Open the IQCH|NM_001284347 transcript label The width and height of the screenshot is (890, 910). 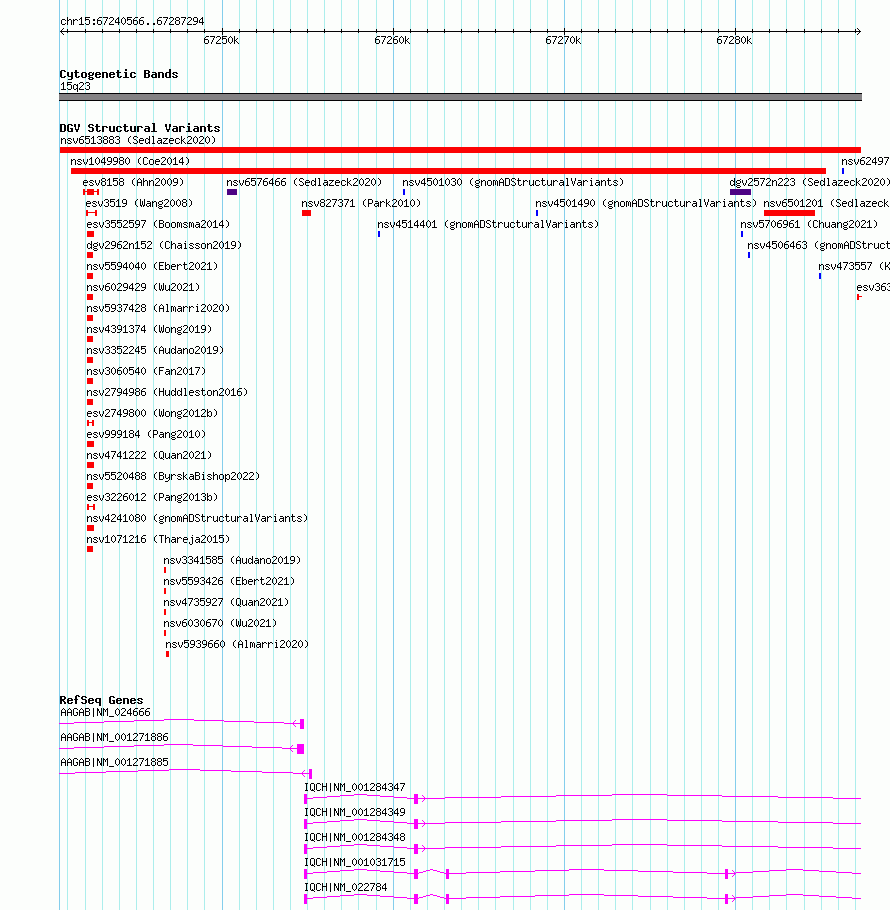pyautogui.click(x=354, y=787)
